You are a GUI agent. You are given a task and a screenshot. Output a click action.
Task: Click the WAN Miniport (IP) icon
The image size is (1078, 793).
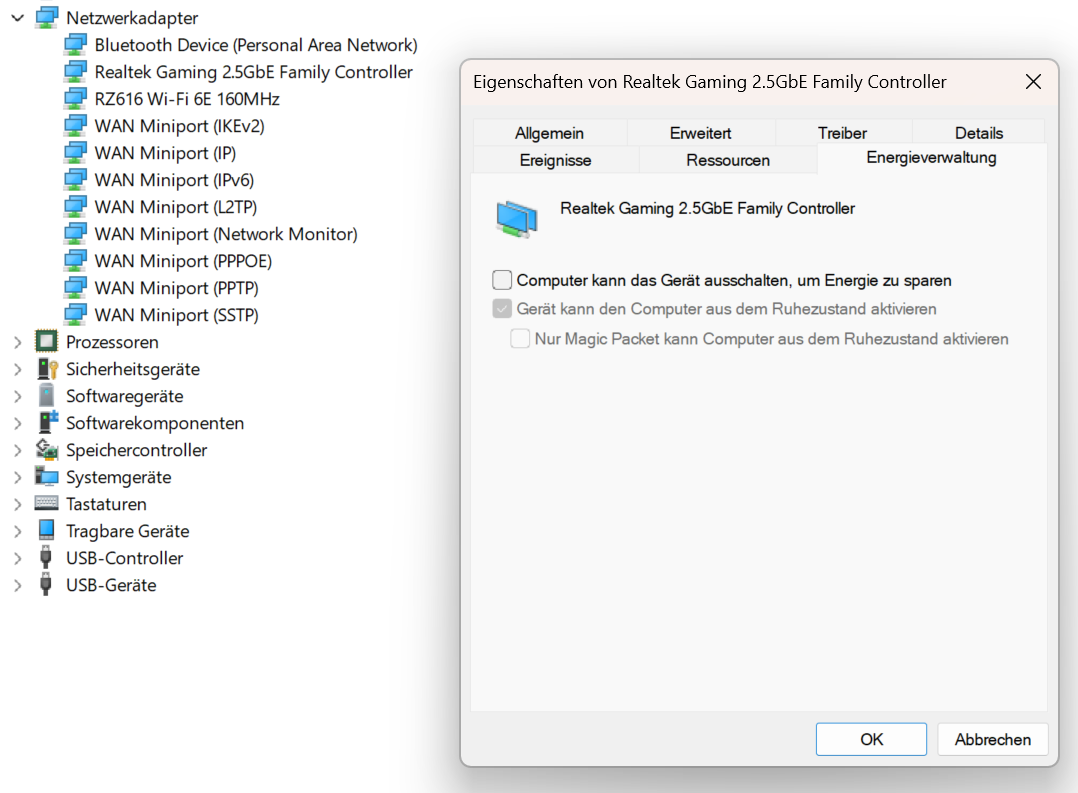click(75, 153)
